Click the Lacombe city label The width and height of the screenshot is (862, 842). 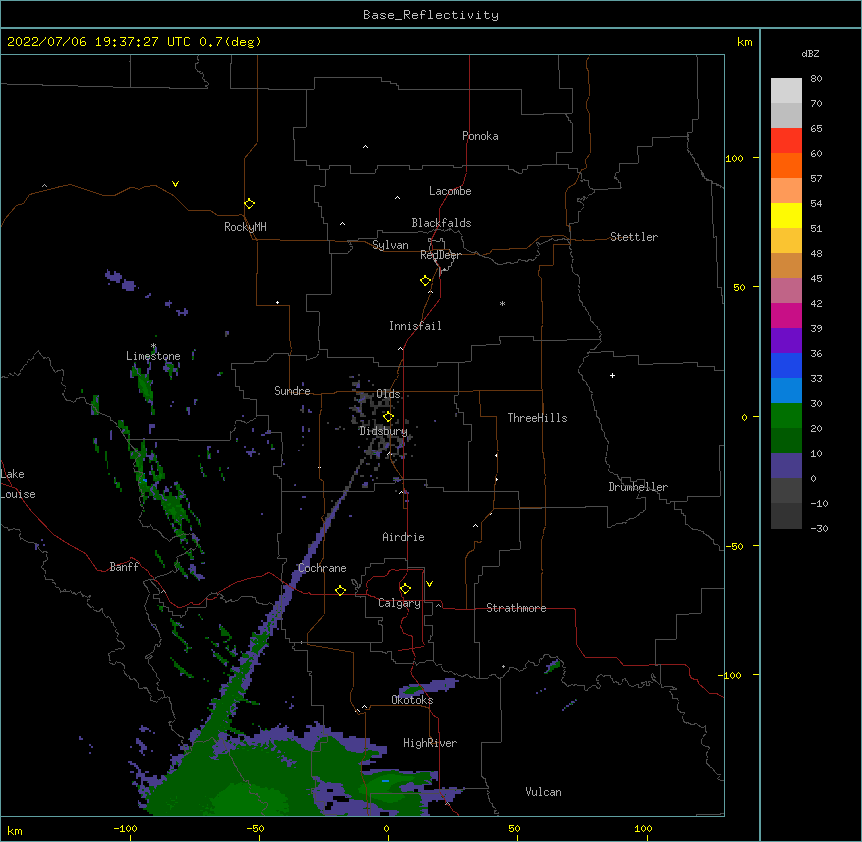[x=450, y=191]
